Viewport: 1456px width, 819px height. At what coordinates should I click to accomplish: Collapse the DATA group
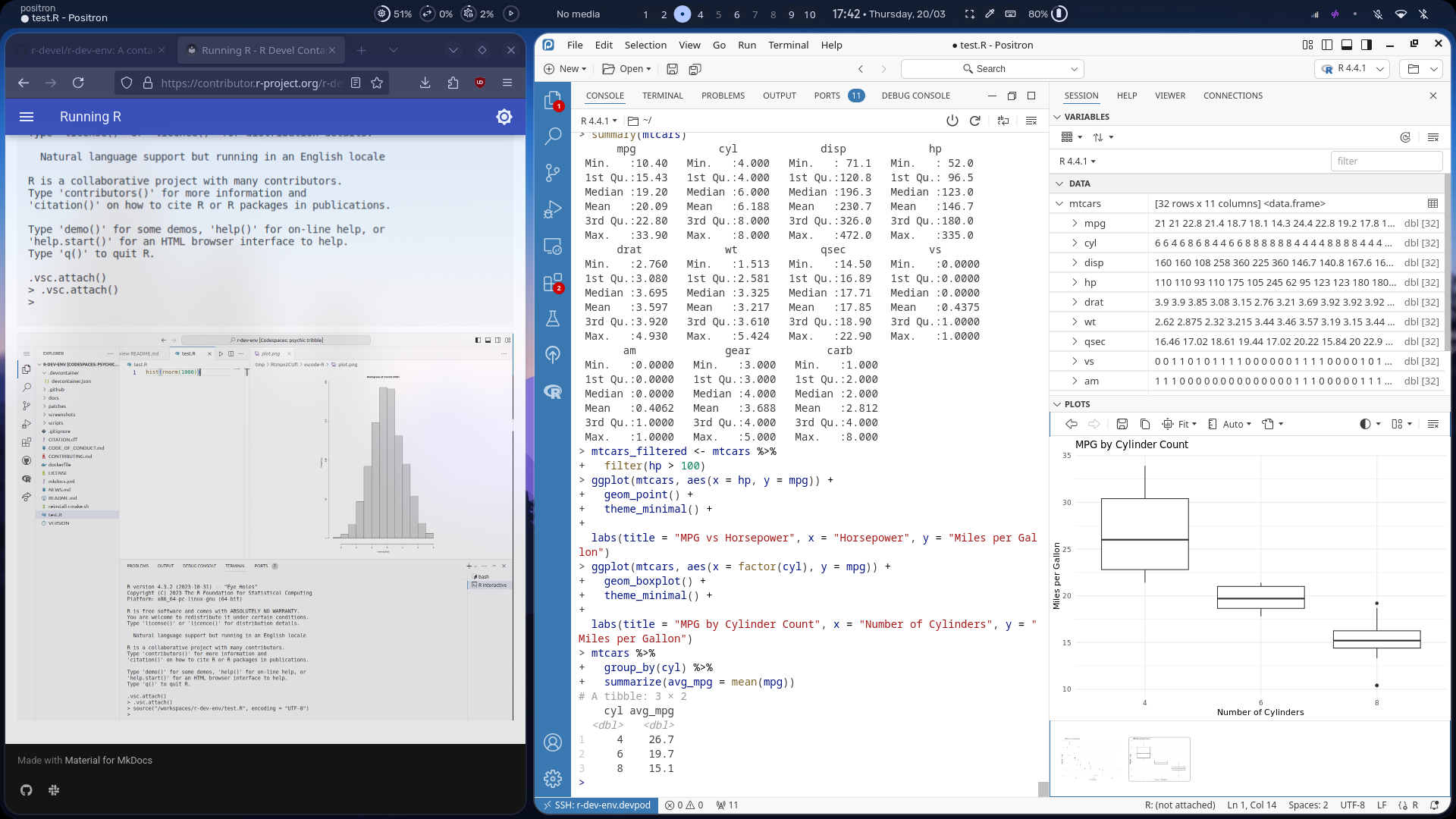[x=1059, y=184]
